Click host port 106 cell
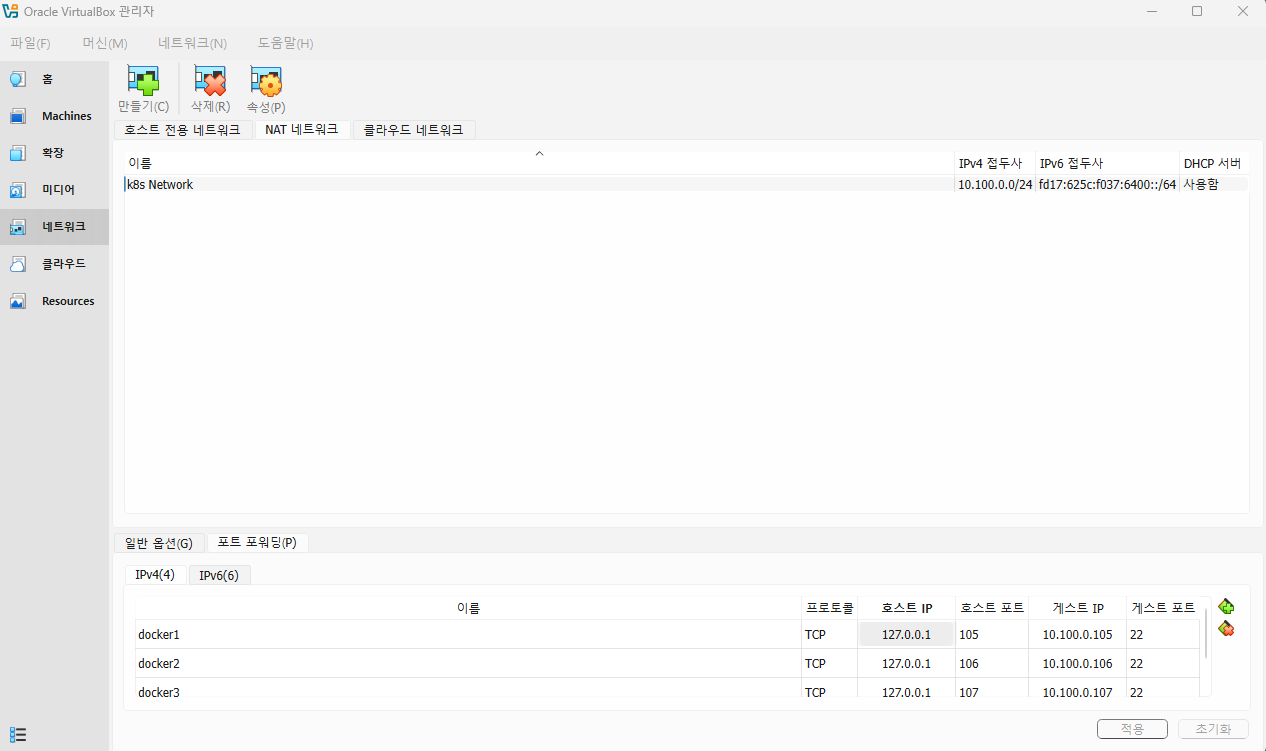Screen dimensions: 1266x751 [992, 664]
